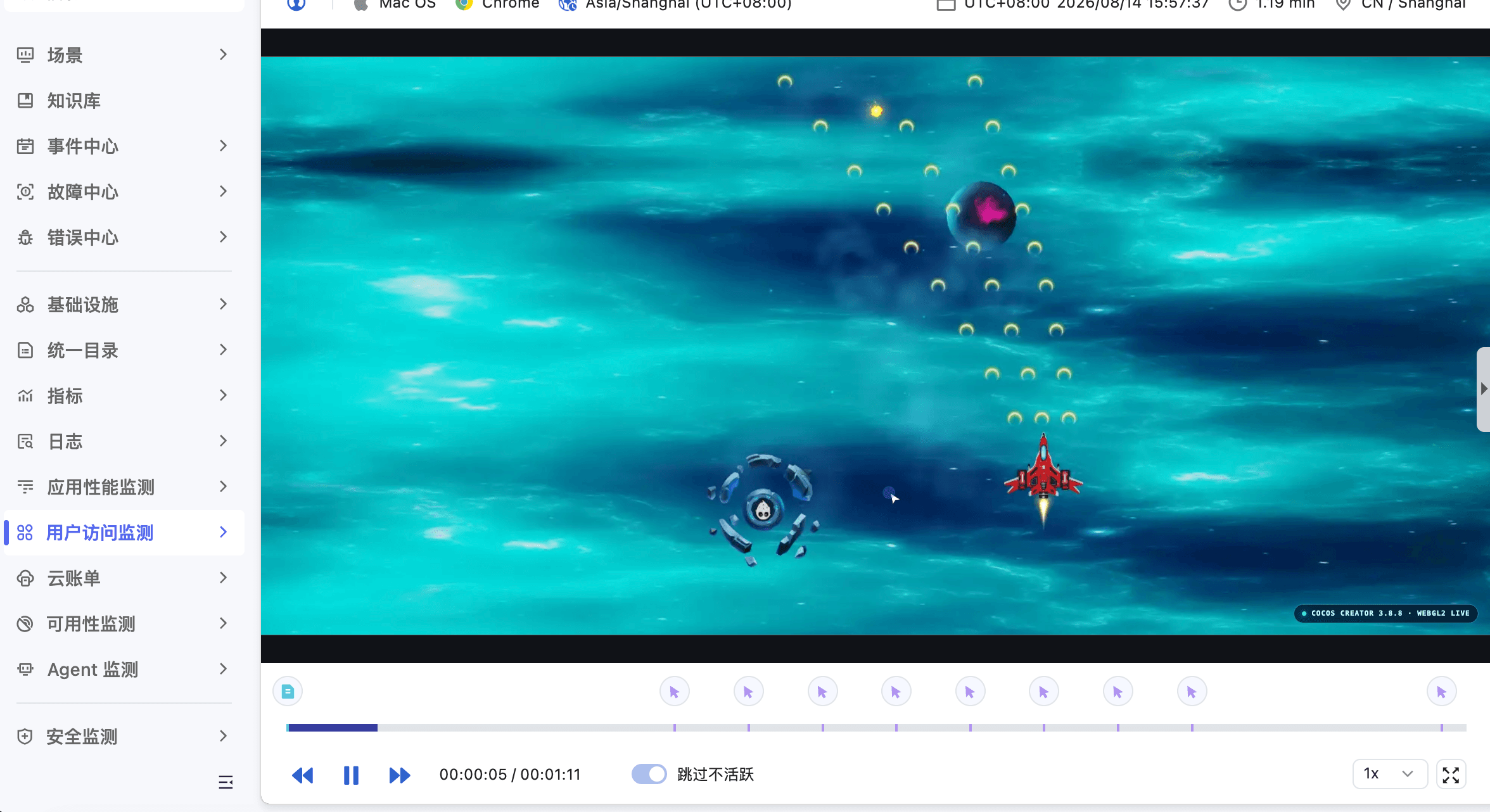Open the 日志 menu label
Screen dimensions: 1490x812
(x=65, y=441)
